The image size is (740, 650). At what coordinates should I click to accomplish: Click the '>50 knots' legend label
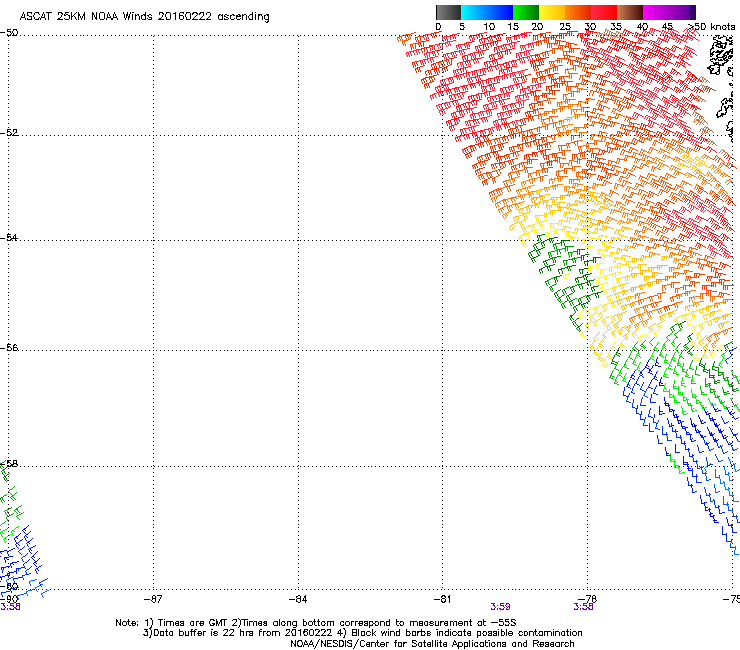point(712,27)
